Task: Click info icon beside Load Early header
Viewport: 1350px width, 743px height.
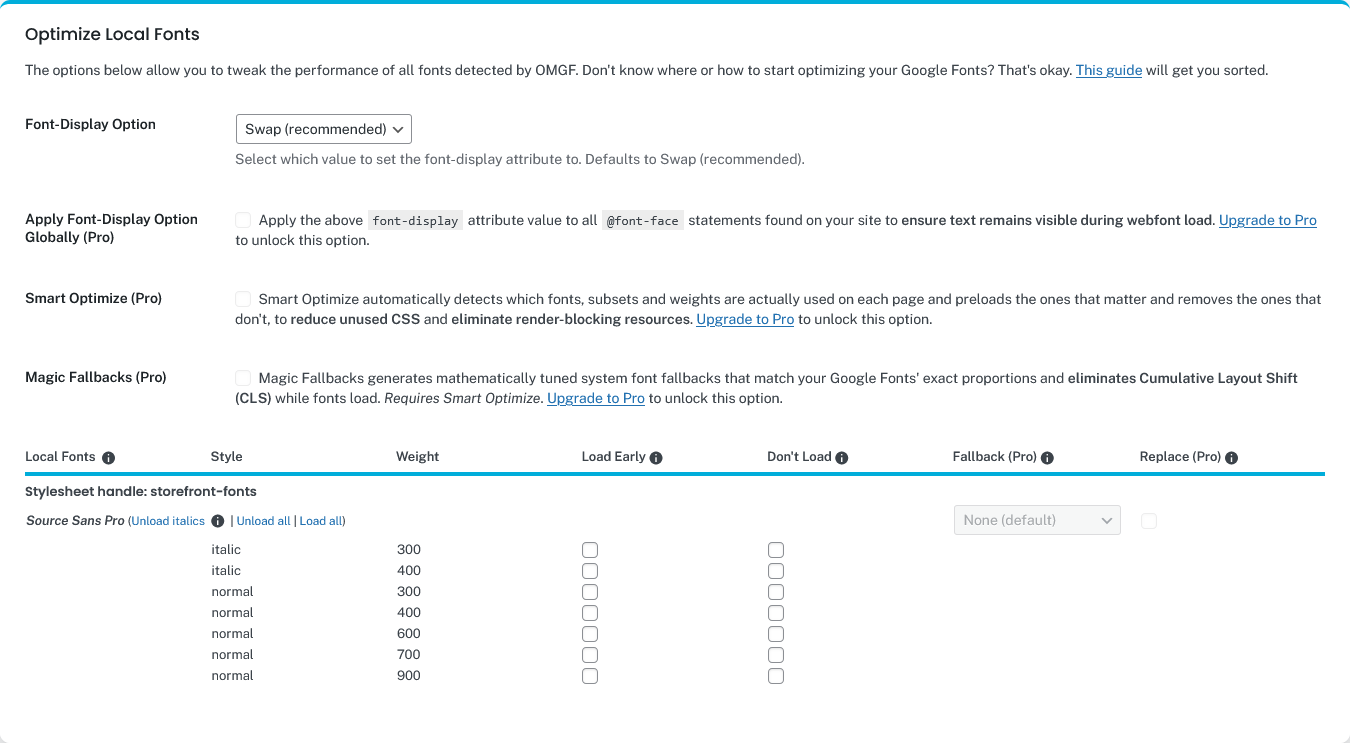Action: pos(656,458)
